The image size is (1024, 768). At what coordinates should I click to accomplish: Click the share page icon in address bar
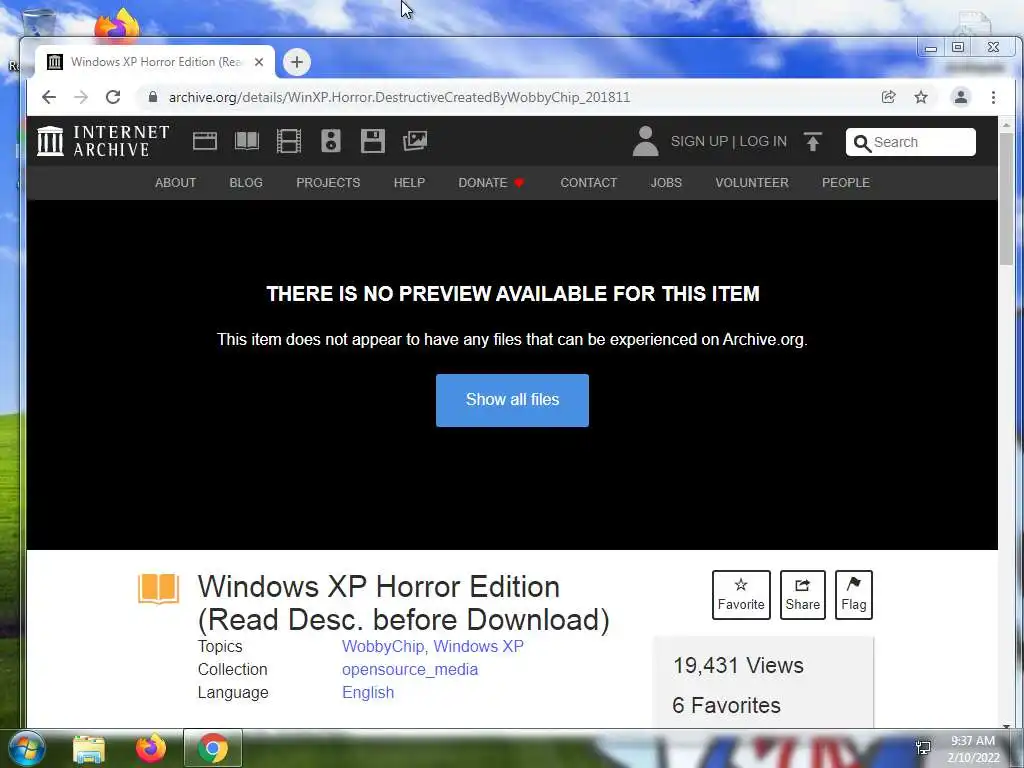888,97
